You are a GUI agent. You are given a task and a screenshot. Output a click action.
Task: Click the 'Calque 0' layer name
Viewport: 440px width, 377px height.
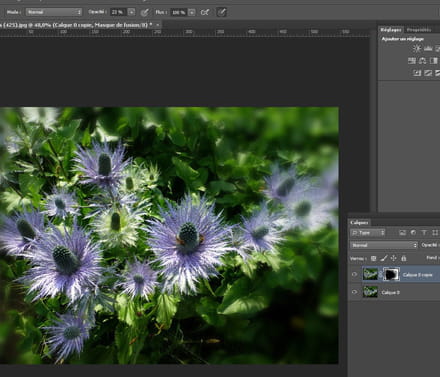click(x=390, y=292)
